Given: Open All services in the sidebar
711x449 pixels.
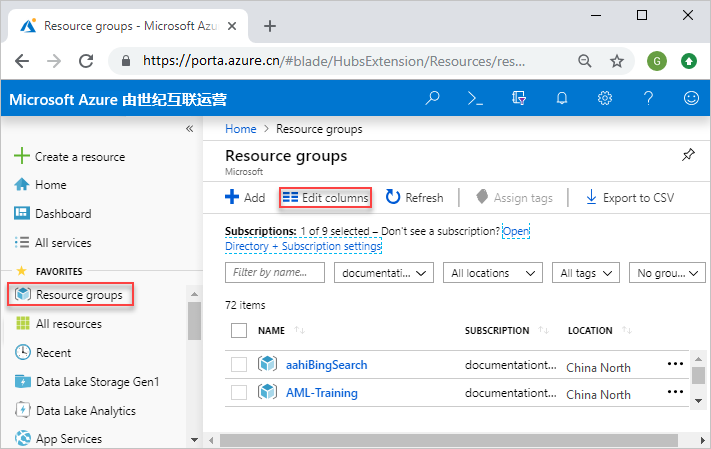Looking at the screenshot, I should 53,243.
